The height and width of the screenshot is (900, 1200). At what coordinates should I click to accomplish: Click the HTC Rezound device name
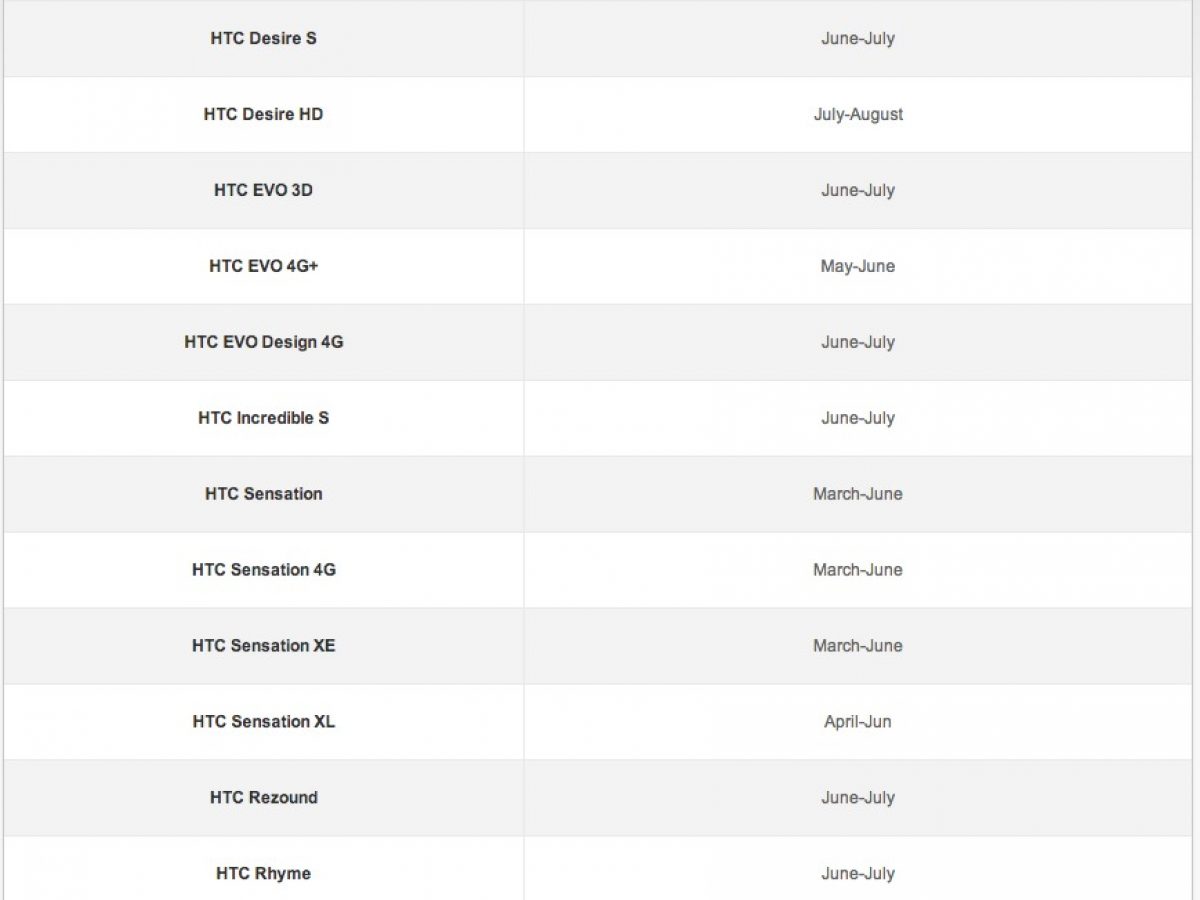(263, 799)
